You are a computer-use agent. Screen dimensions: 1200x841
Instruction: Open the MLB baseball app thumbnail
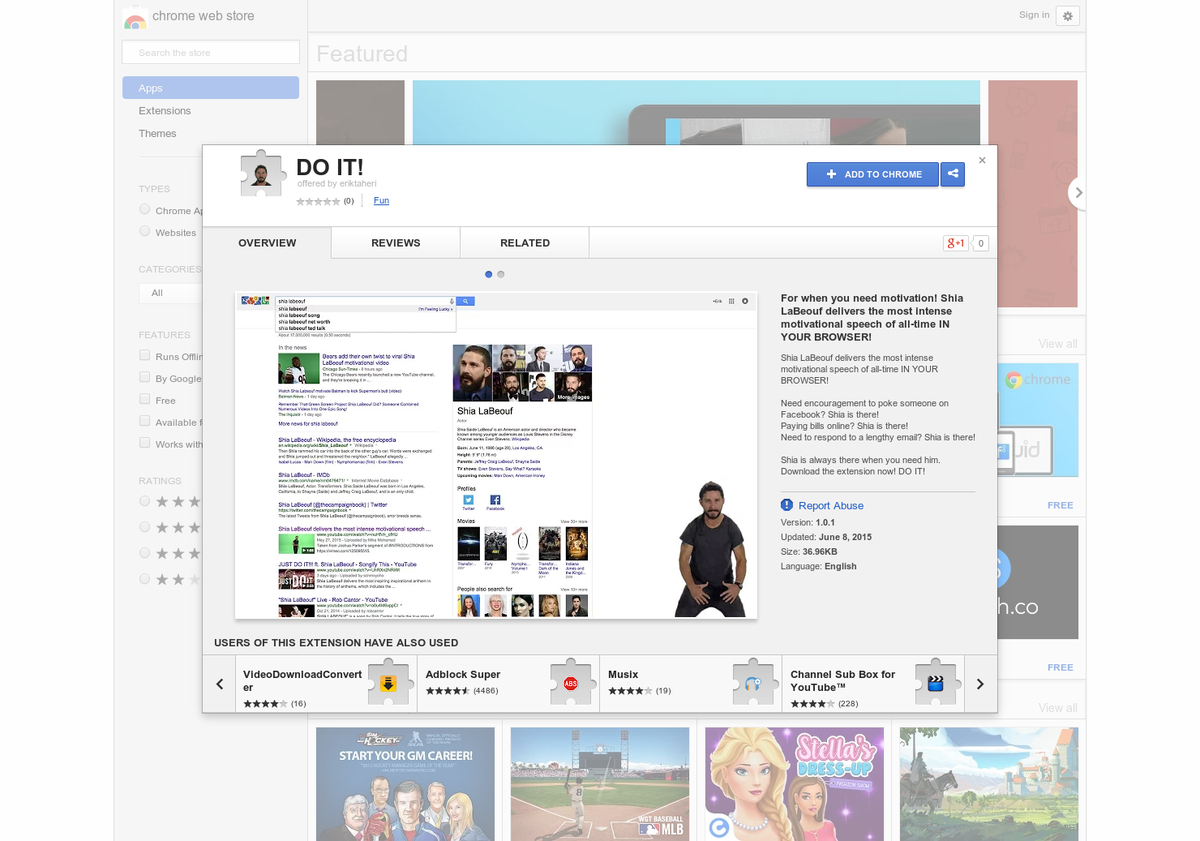pyautogui.click(x=600, y=784)
